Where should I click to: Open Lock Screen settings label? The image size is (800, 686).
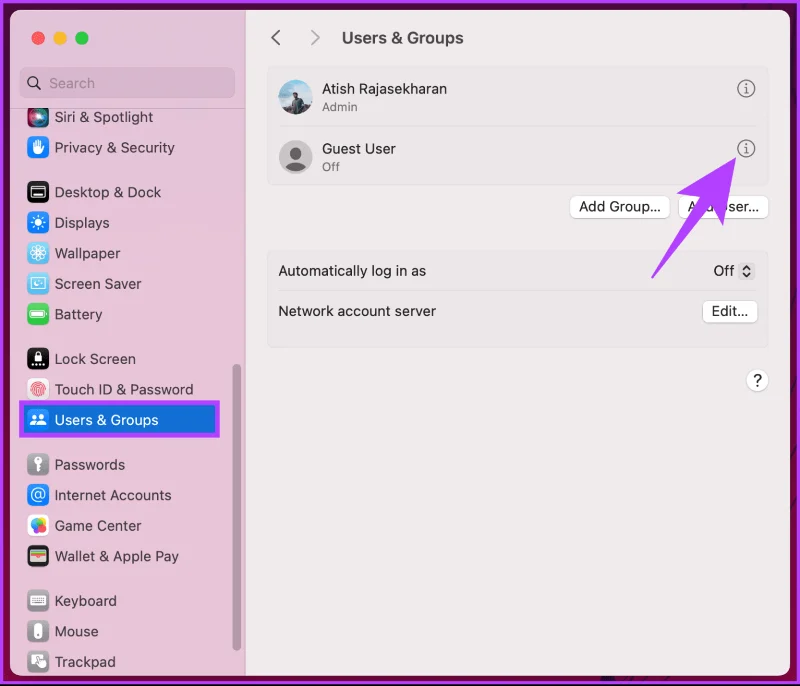[95, 359]
